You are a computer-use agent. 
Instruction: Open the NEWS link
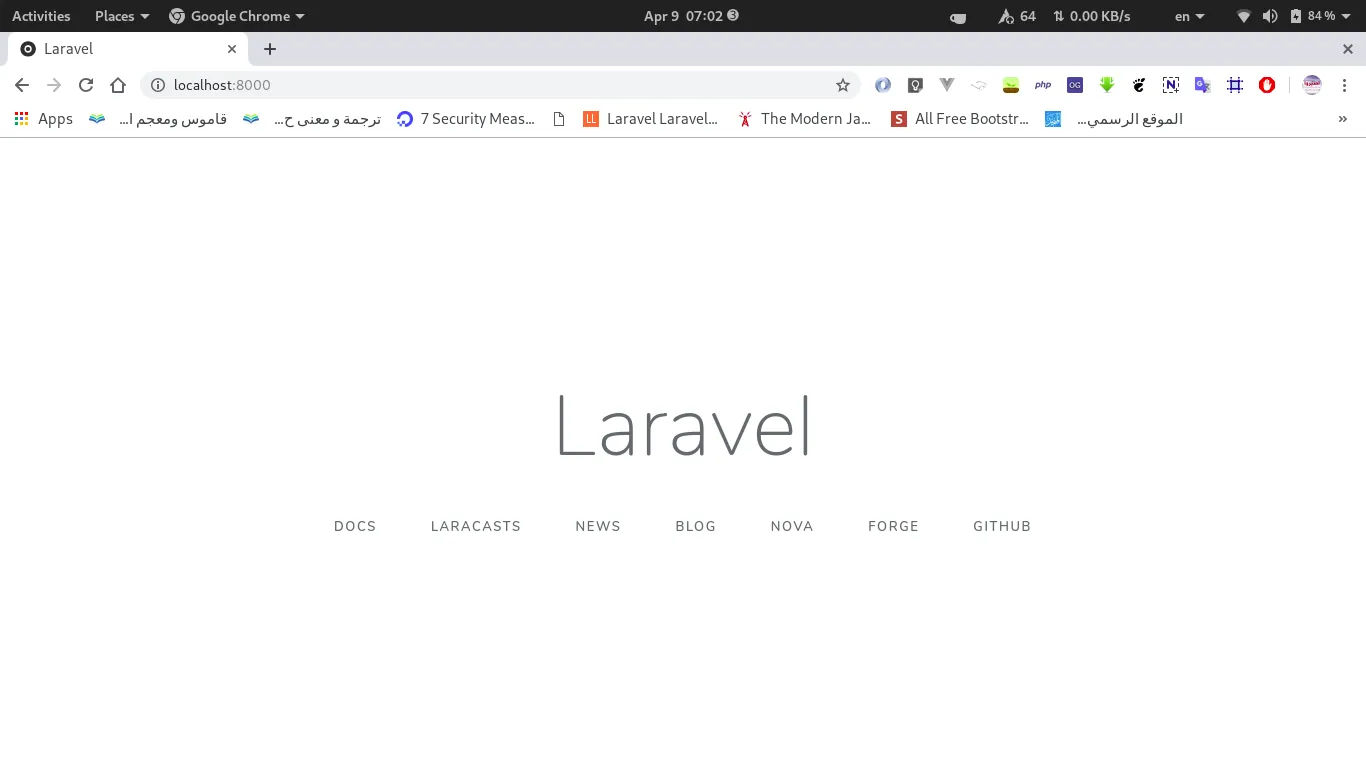click(x=598, y=526)
